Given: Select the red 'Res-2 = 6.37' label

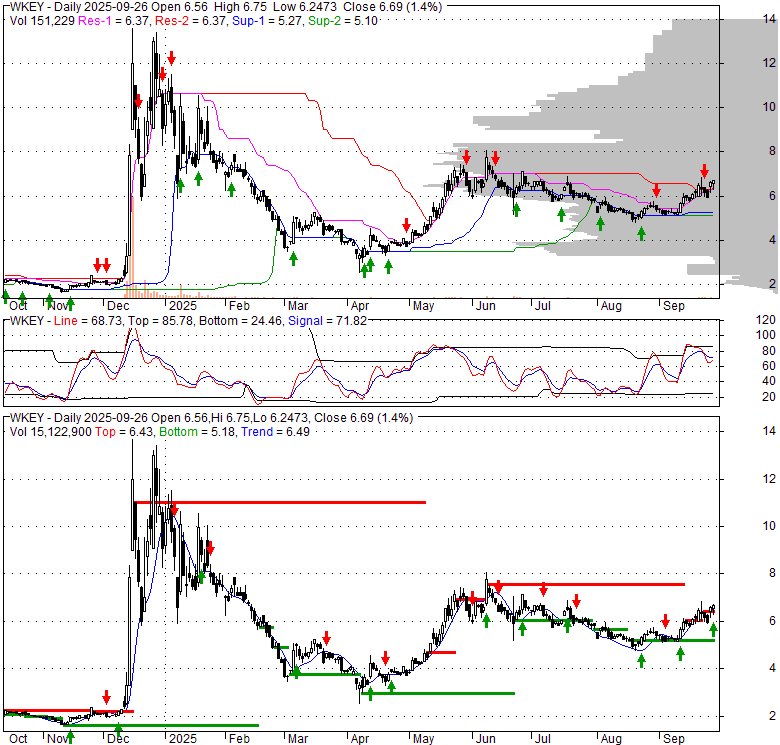Looking at the screenshot, I should click(191, 21).
